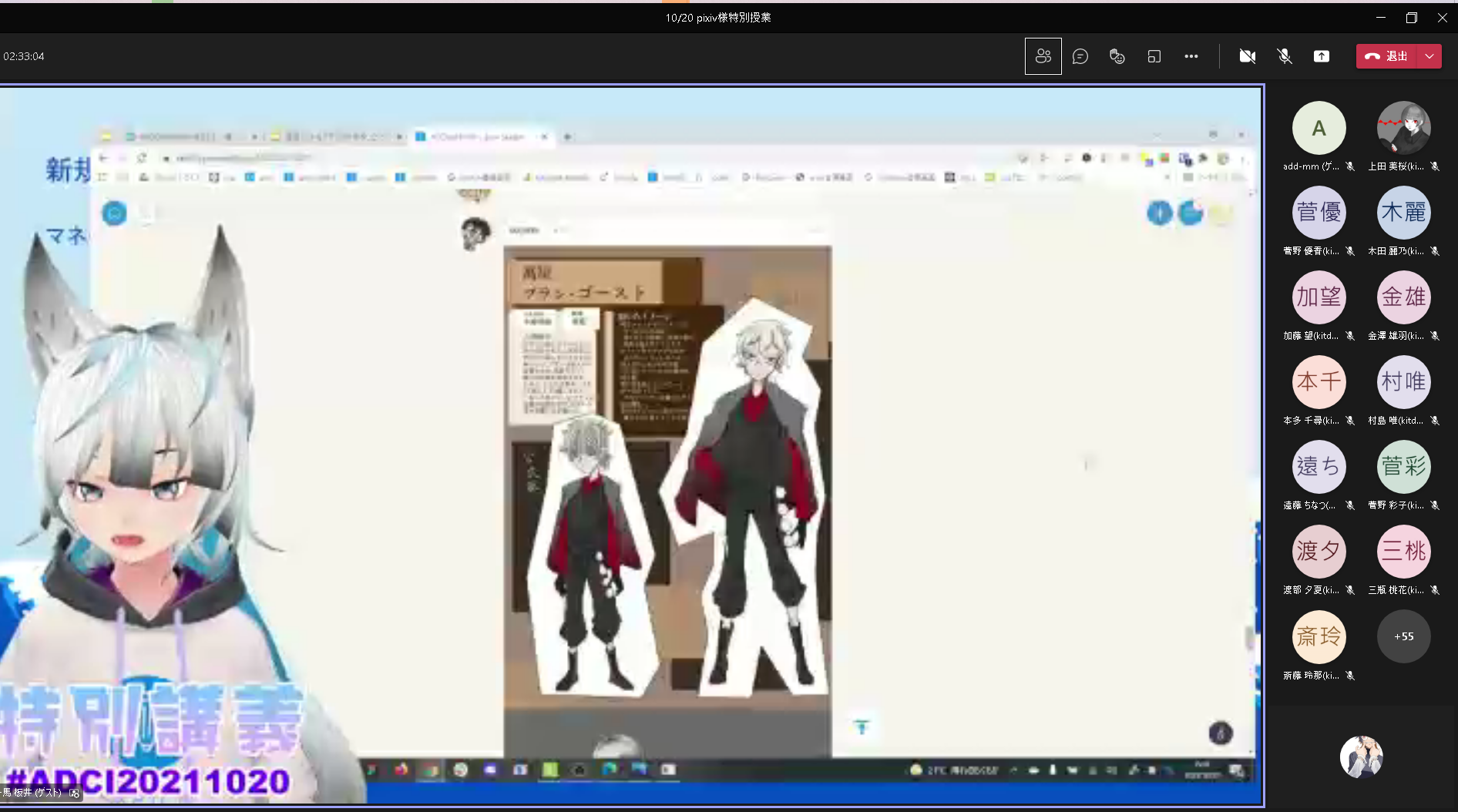Select participant 斎玲 avatar

[x=1319, y=637]
